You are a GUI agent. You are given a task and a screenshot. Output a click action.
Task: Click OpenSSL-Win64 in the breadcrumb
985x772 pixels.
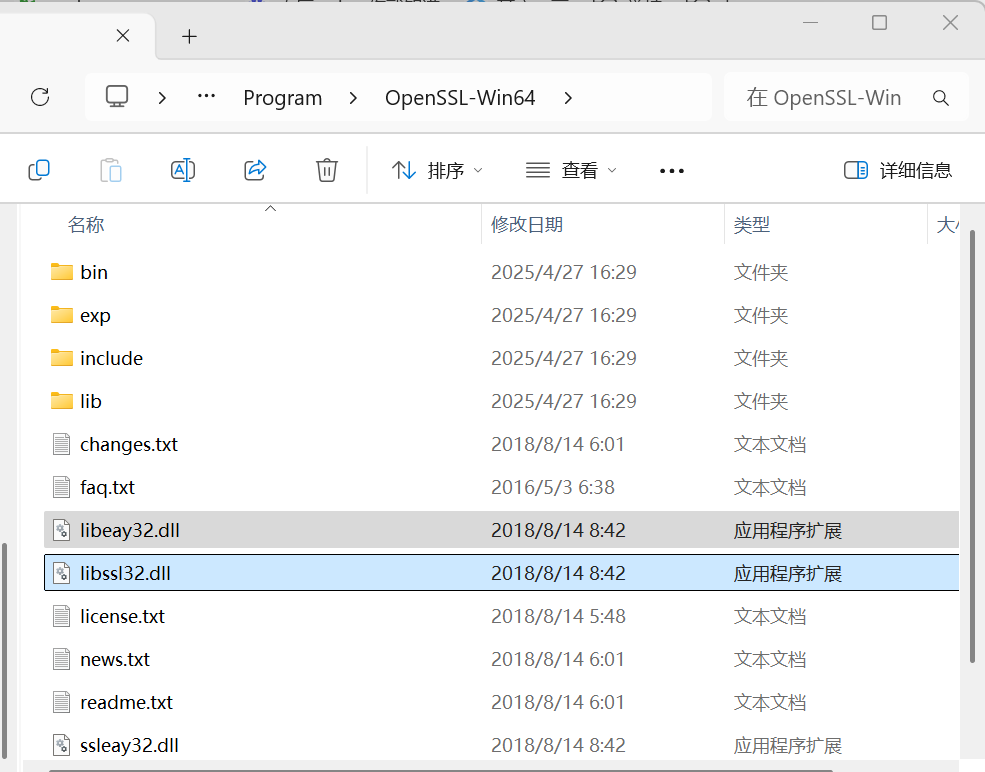click(460, 97)
